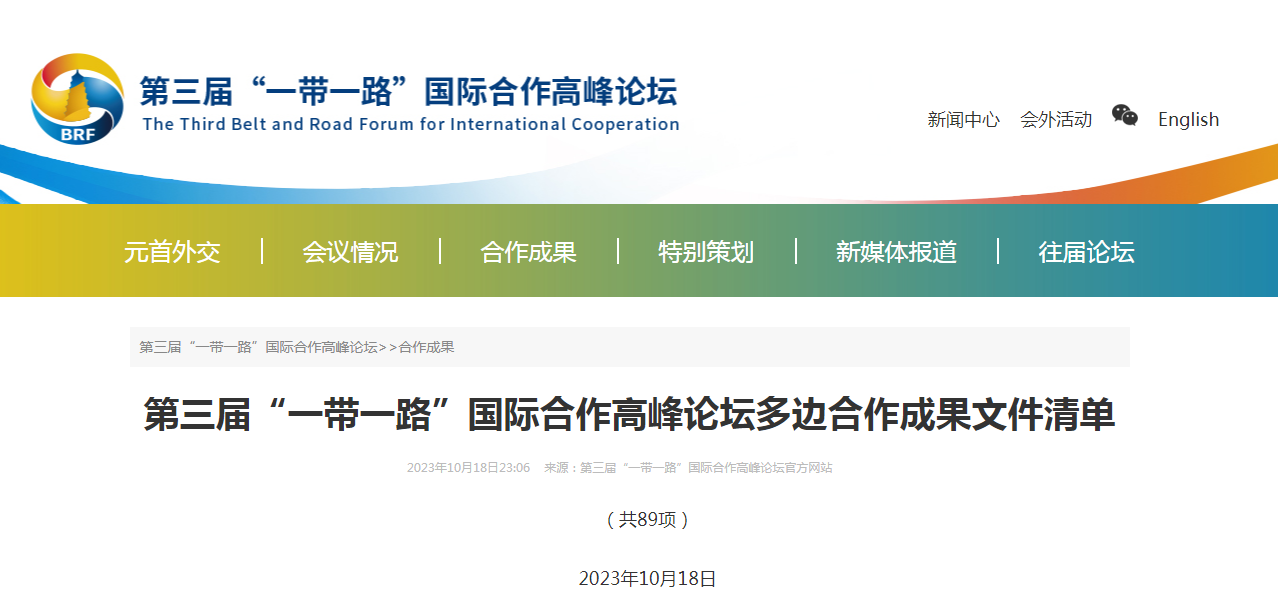Choose 特别策划 from the navigation bar

pyautogui.click(x=706, y=252)
